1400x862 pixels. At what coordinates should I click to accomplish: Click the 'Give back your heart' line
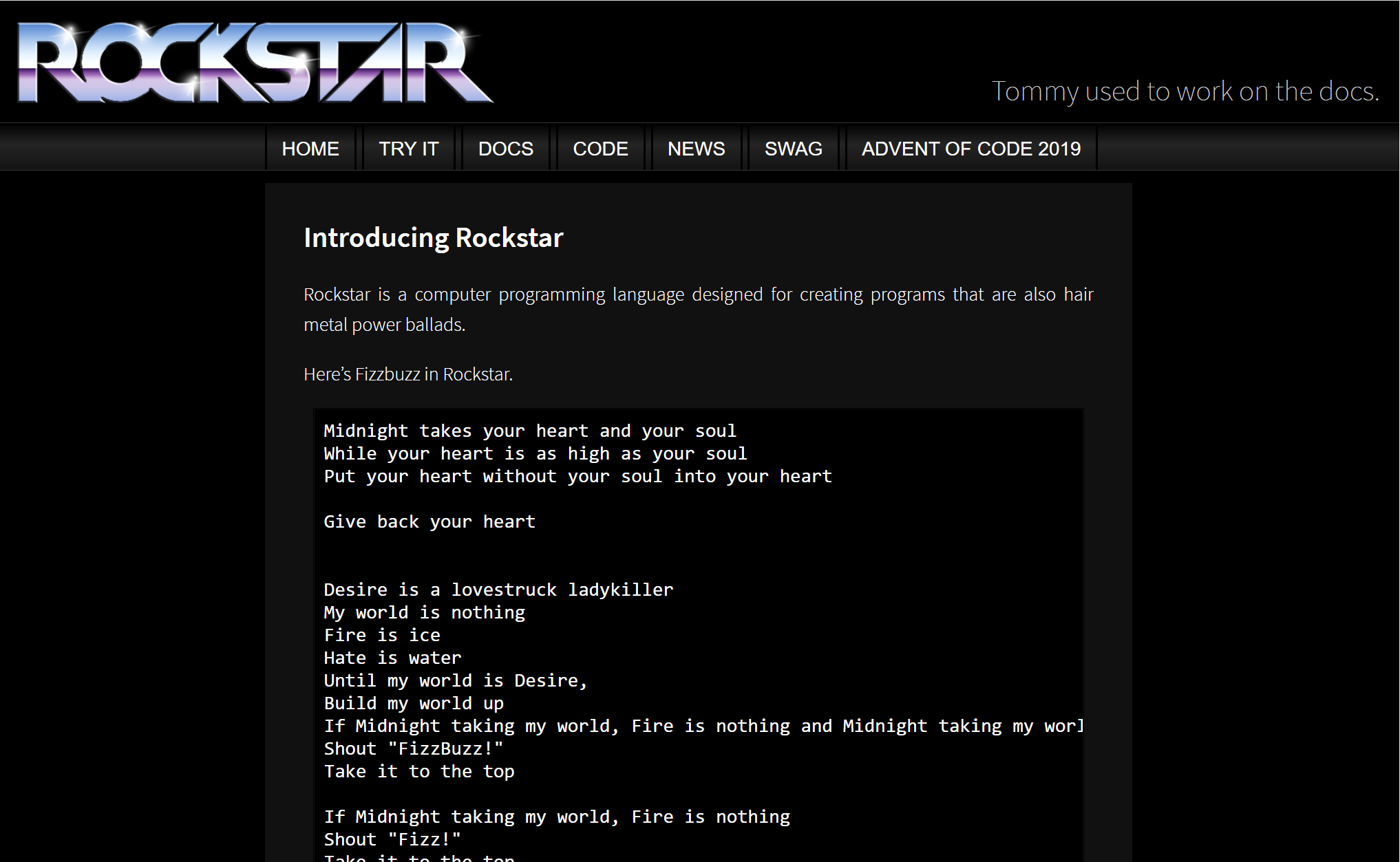[429, 522]
